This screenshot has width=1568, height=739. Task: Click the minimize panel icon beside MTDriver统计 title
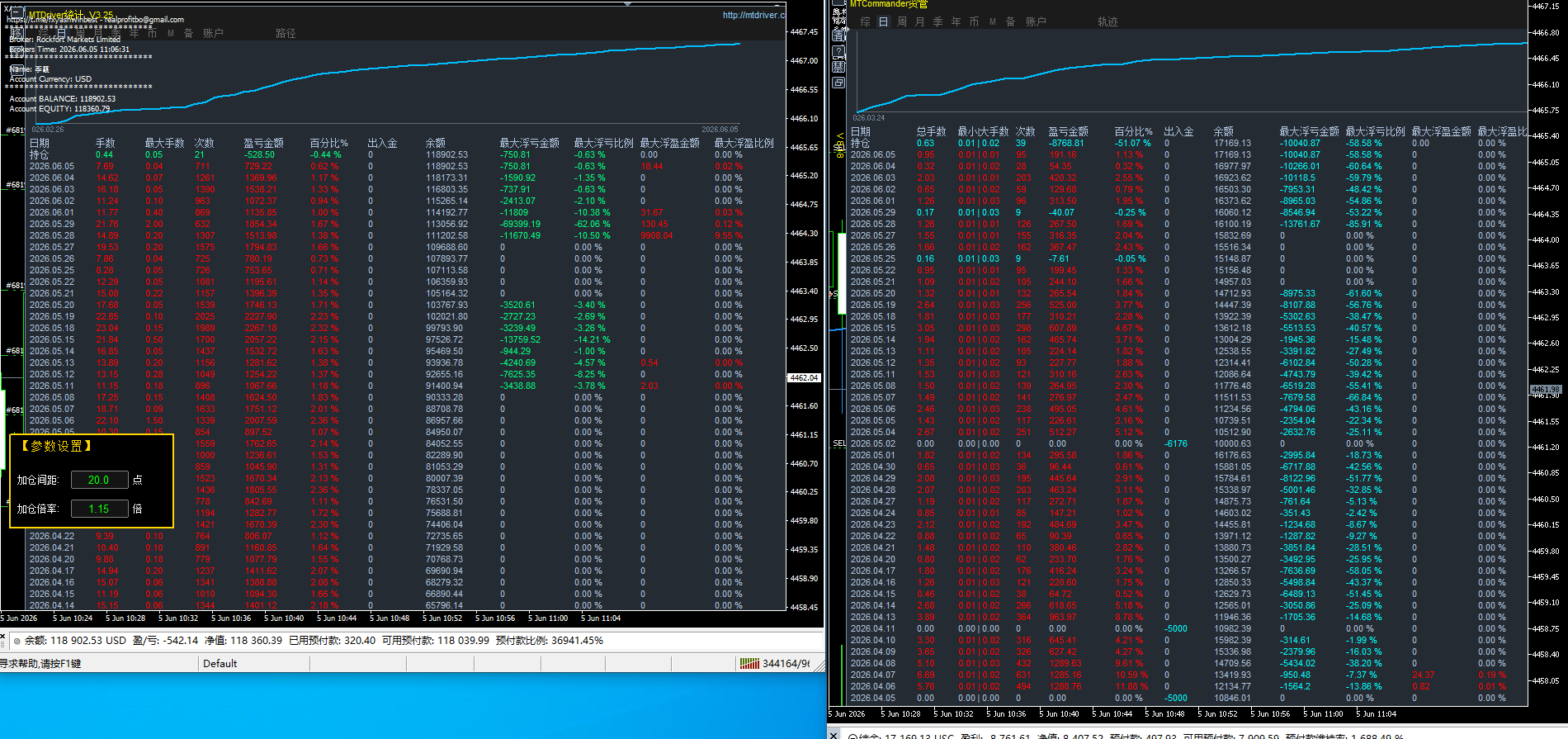pos(17,12)
